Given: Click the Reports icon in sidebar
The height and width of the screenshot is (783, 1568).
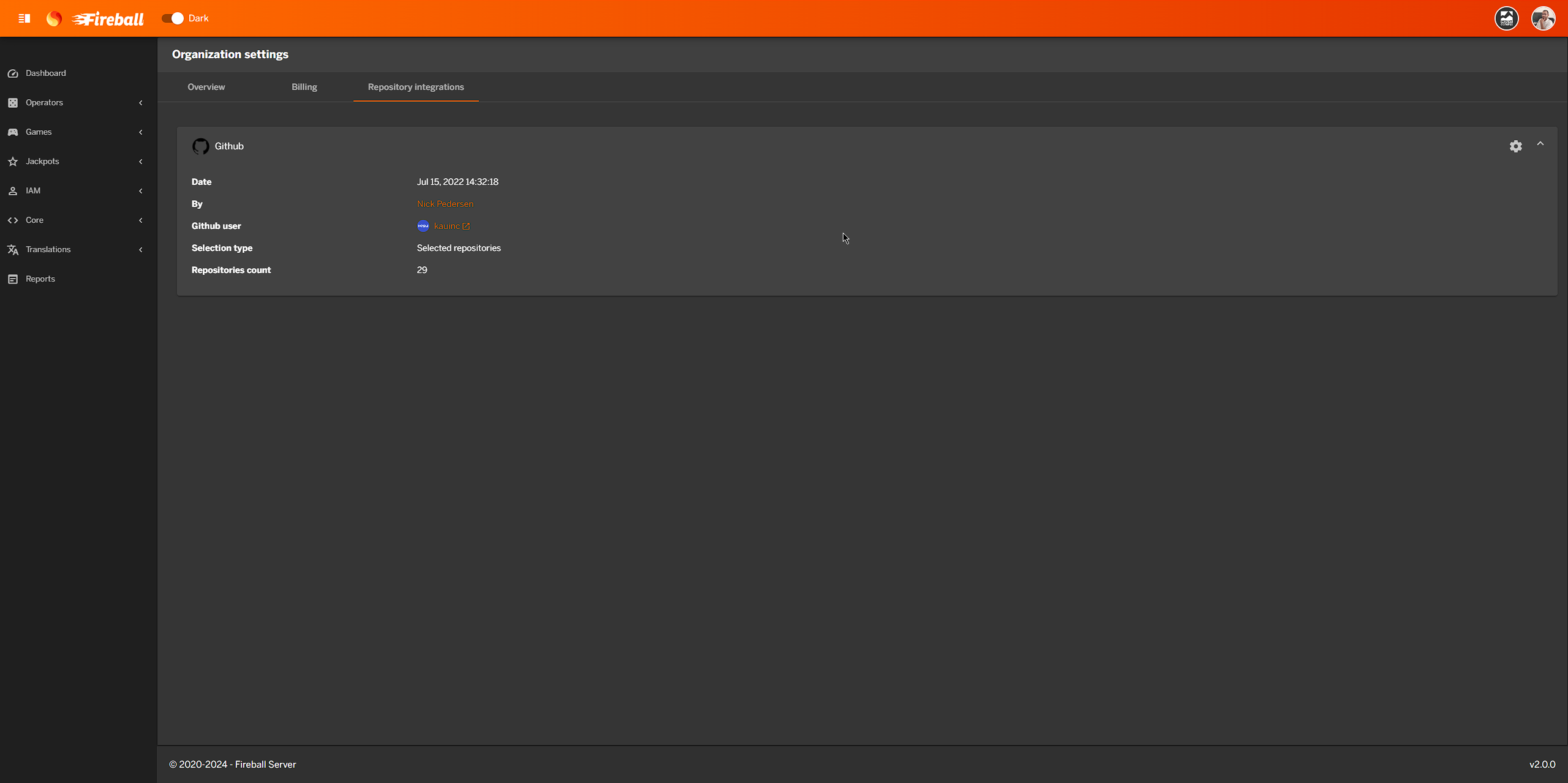Looking at the screenshot, I should 13,279.
